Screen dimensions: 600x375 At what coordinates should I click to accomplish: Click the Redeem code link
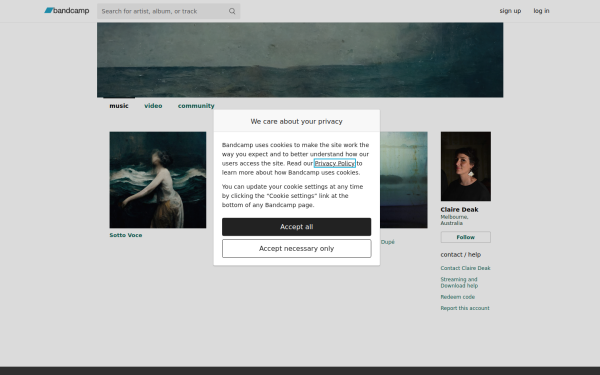458,297
